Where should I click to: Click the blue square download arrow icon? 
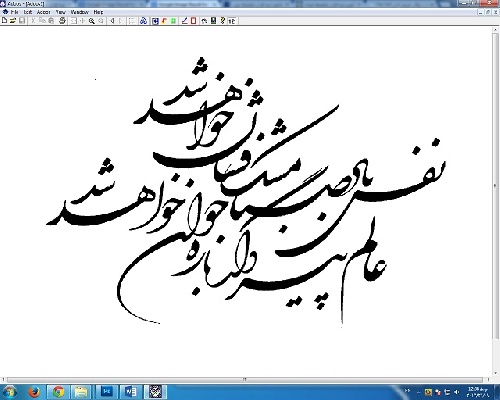(x=155, y=21)
